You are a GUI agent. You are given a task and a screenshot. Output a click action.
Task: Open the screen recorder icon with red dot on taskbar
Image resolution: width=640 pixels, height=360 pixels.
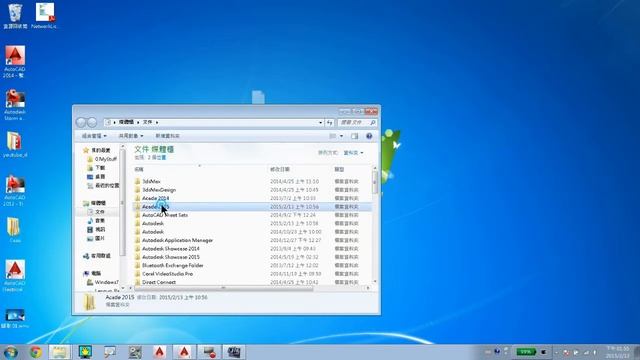(210, 352)
